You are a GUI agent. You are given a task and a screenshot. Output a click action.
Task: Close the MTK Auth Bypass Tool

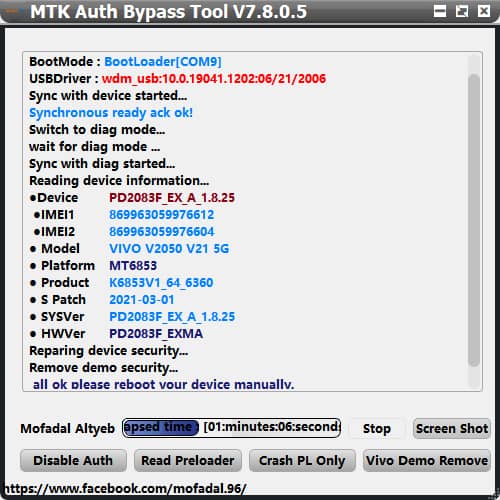click(484, 11)
